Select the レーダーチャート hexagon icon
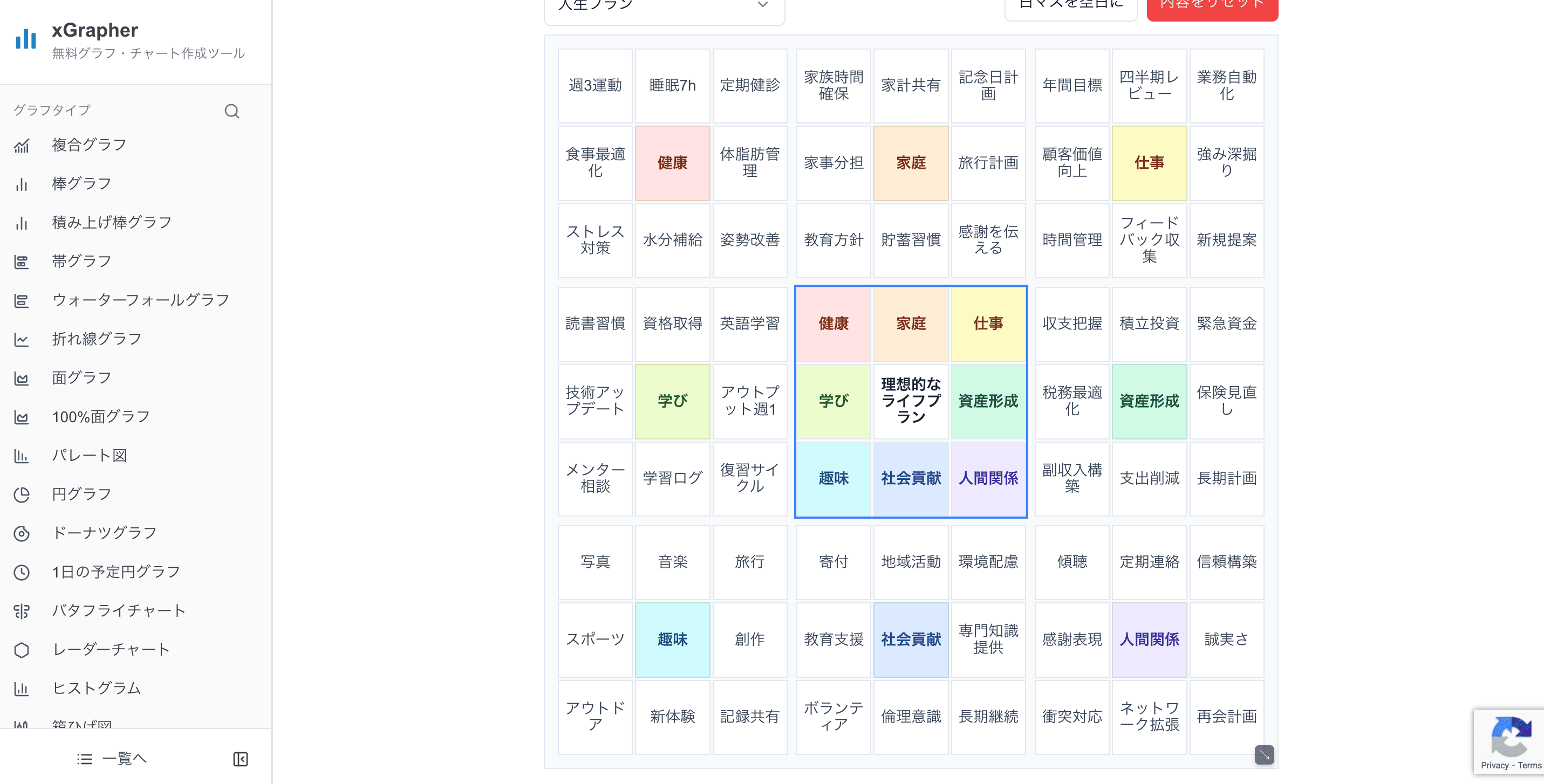This screenshot has height=784, width=1544. click(22, 650)
